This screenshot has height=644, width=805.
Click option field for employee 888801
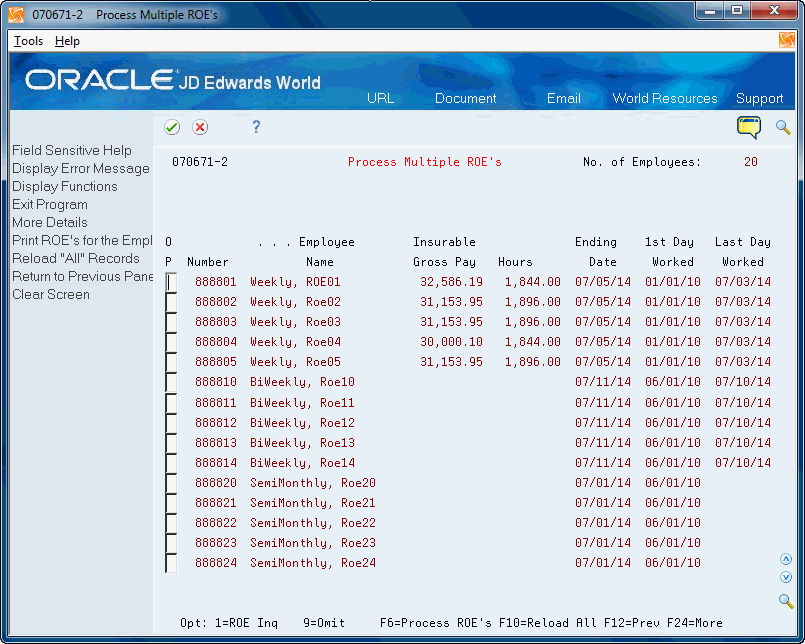(171, 282)
